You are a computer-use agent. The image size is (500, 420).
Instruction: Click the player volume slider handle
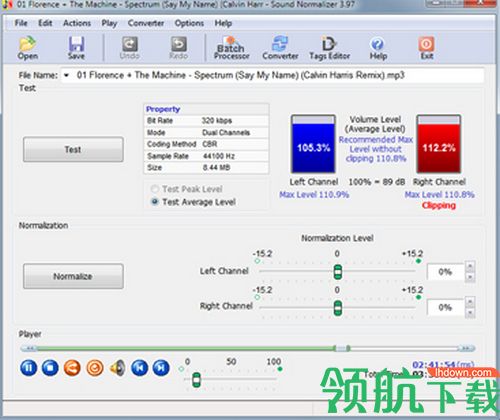tap(197, 380)
